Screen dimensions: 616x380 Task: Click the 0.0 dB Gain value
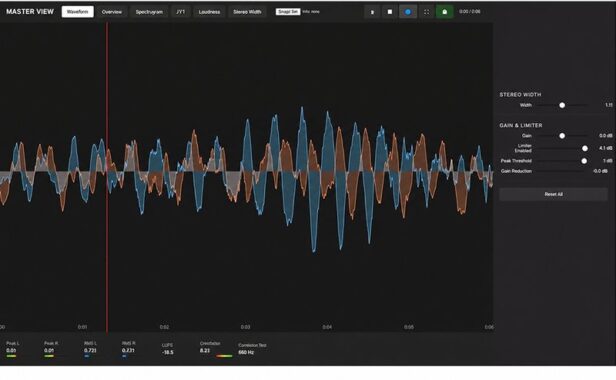pyautogui.click(x=606, y=136)
